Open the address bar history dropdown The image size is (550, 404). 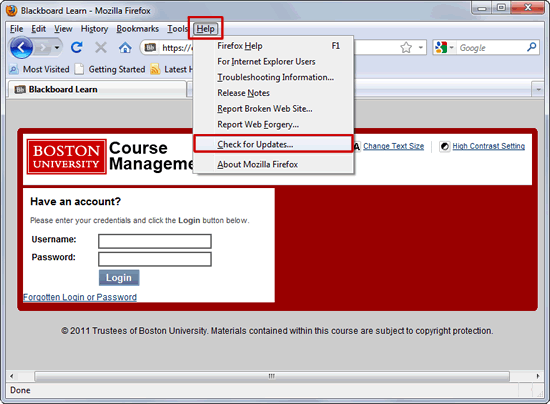(x=421, y=47)
